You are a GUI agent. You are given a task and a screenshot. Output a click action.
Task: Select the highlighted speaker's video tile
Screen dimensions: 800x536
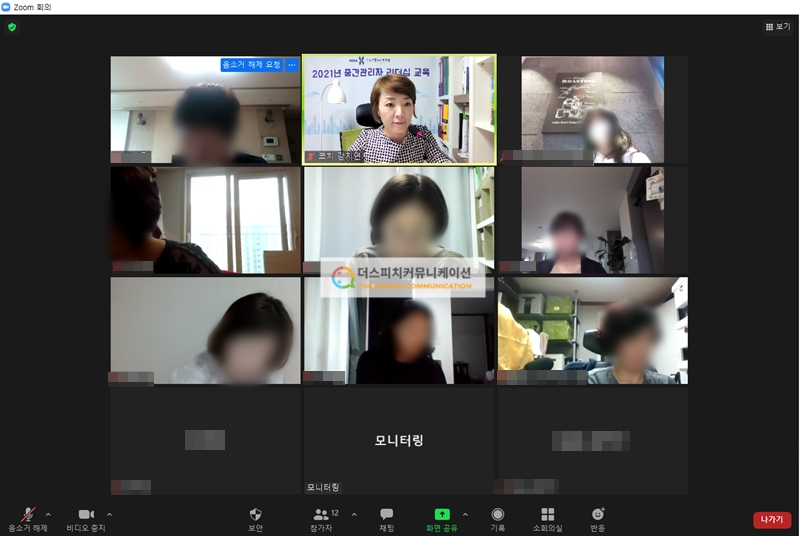(x=399, y=110)
